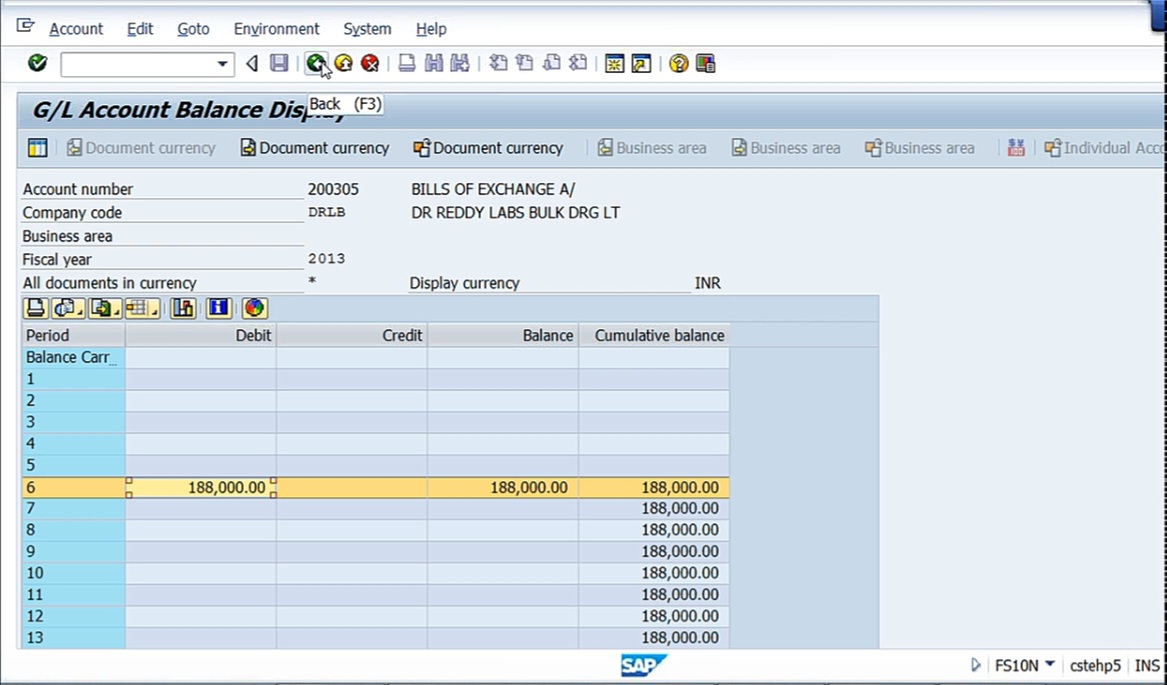
Task: Click the period 6 Balance cell
Action: pos(503,488)
